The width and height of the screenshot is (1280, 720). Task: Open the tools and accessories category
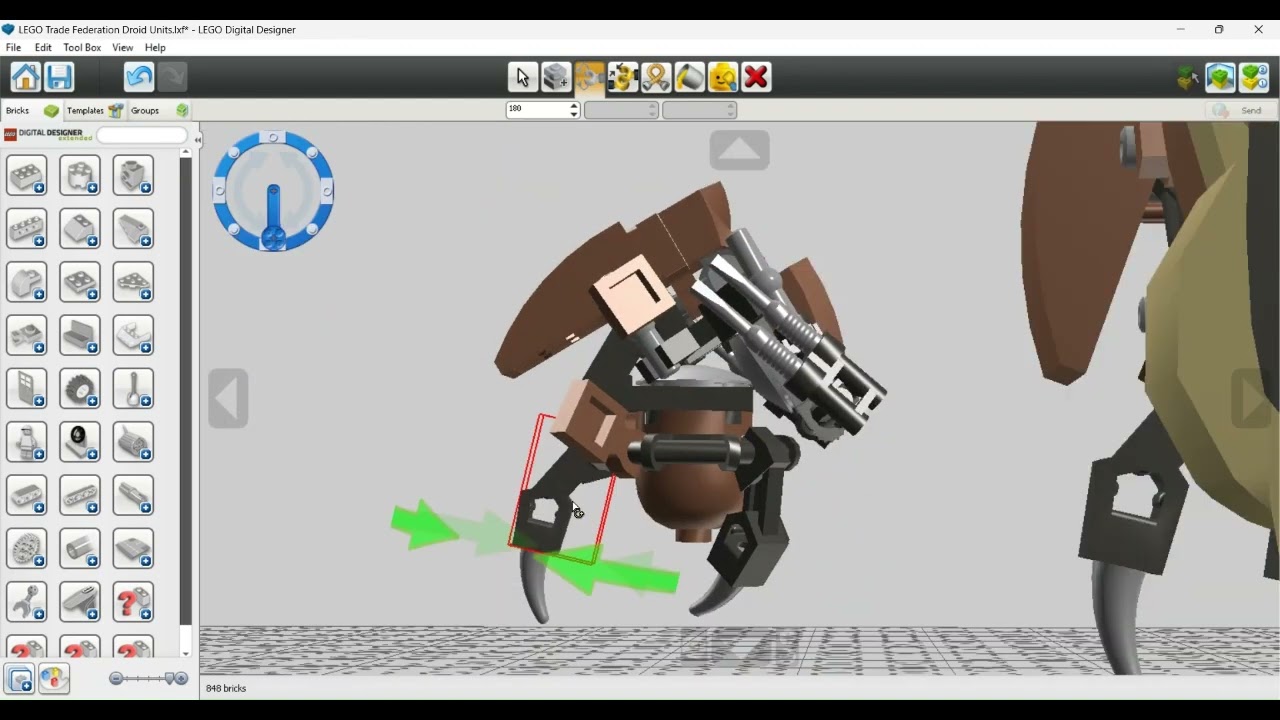coord(133,388)
